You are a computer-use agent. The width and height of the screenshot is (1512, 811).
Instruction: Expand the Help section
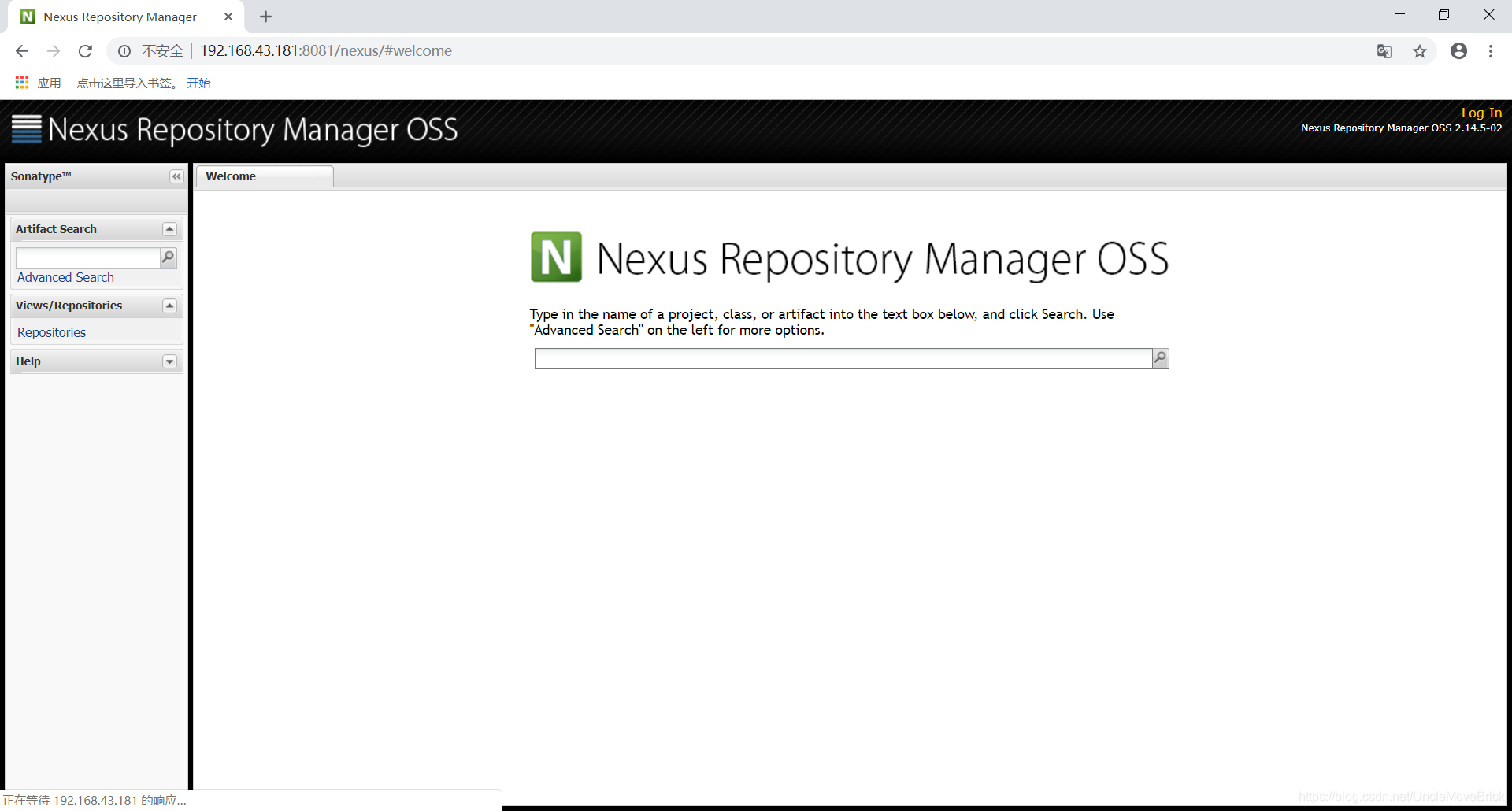coord(169,361)
